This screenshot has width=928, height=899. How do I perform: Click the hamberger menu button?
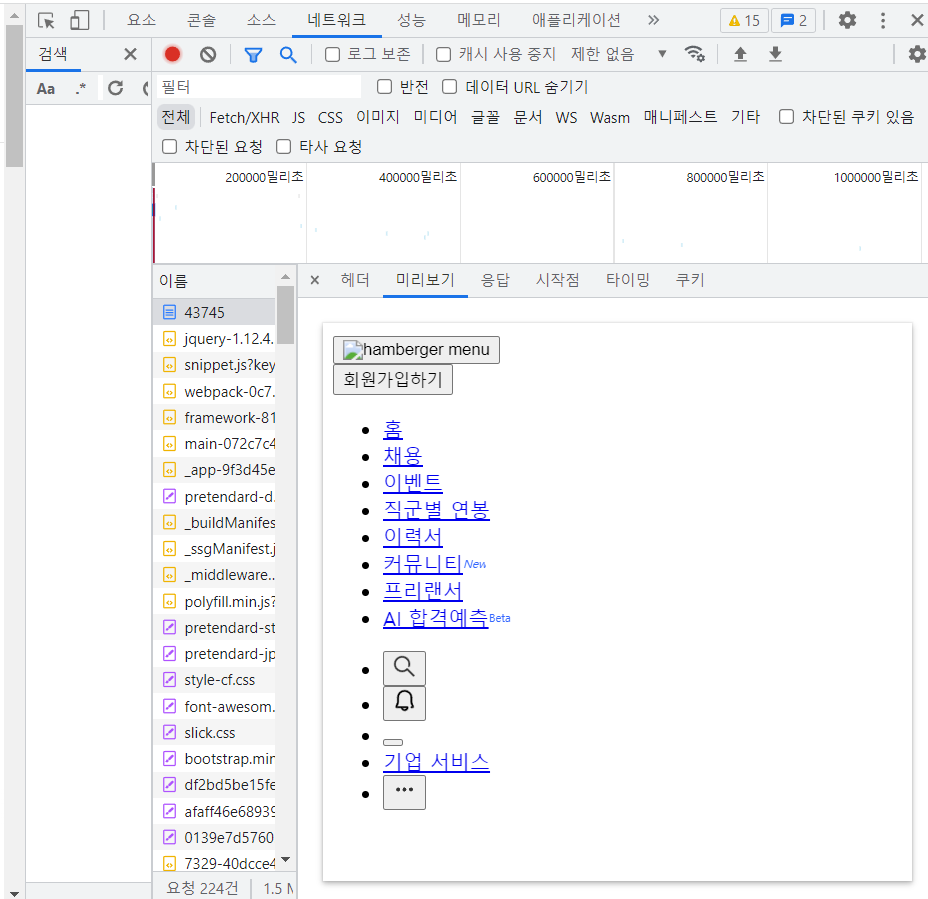click(x=416, y=350)
